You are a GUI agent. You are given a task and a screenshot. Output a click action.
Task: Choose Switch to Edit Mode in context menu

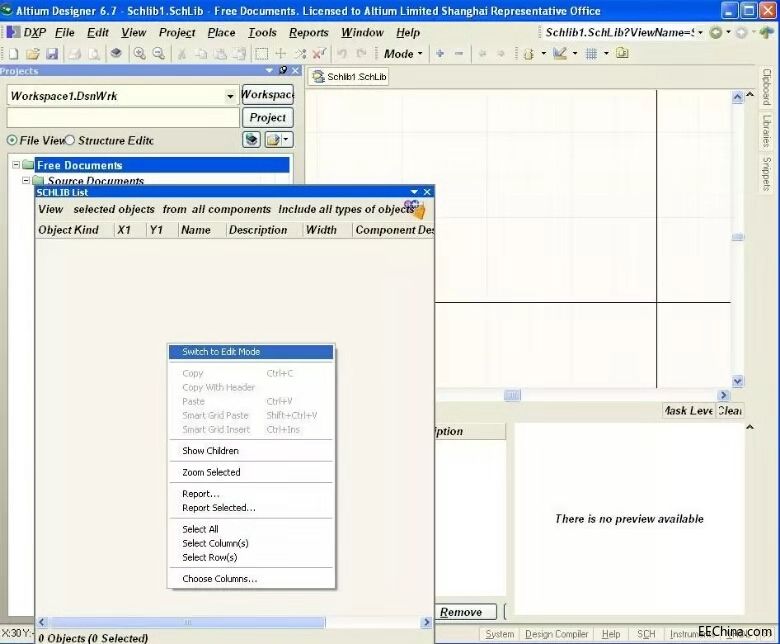[x=251, y=352]
